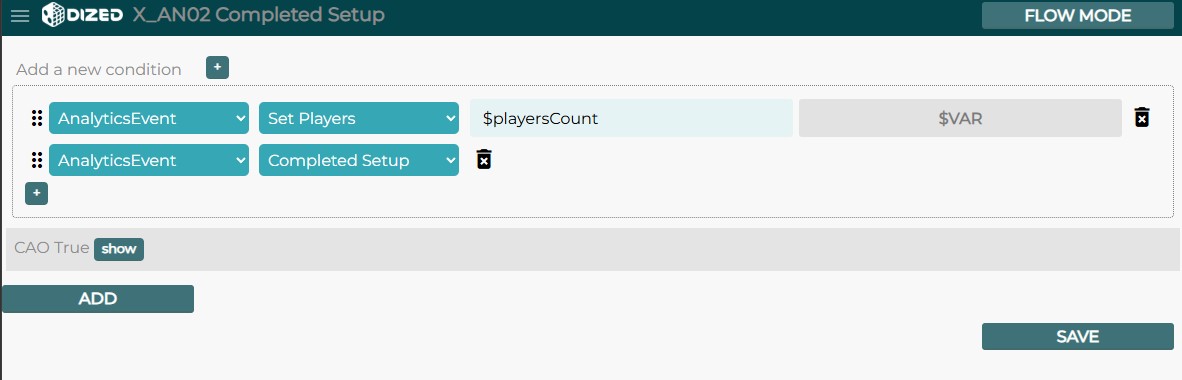
Task: Add new action row with plus button
Action: coord(36,194)
